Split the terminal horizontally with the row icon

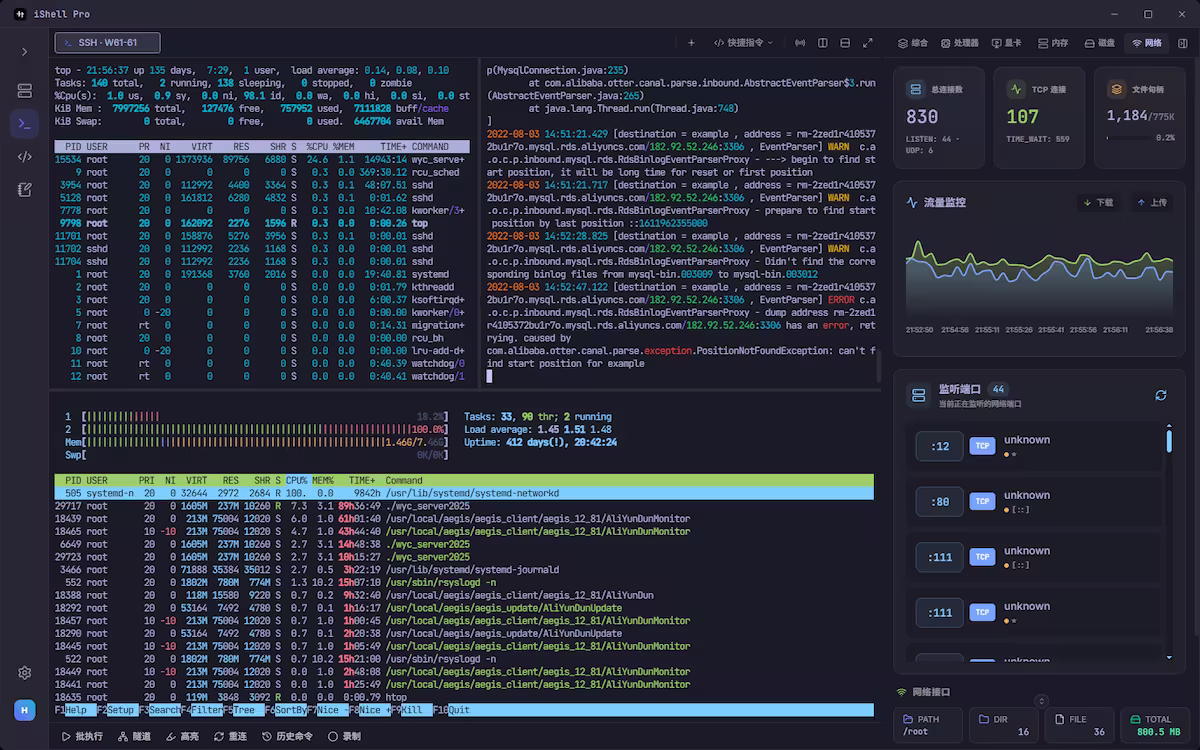[x=845, y=43]
